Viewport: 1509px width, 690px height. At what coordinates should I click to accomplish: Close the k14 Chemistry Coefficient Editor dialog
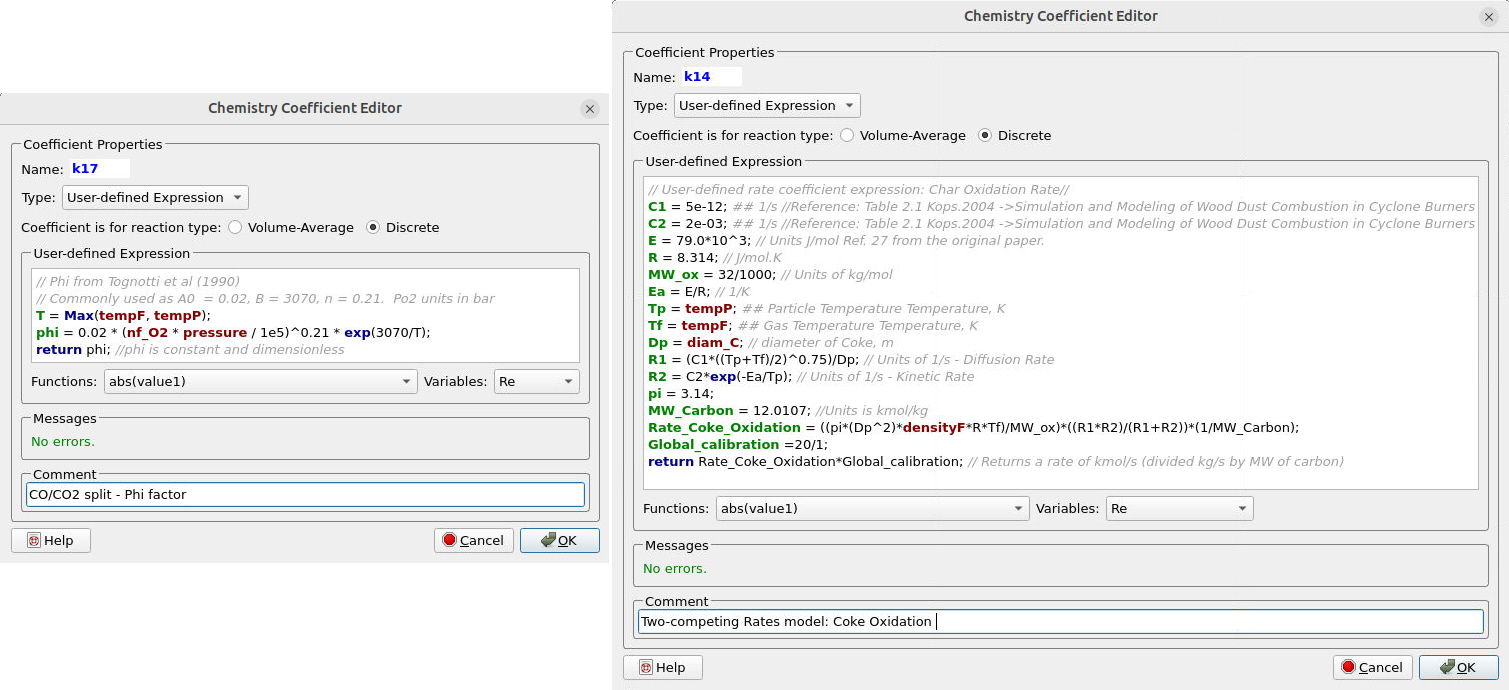(1489, 17)
